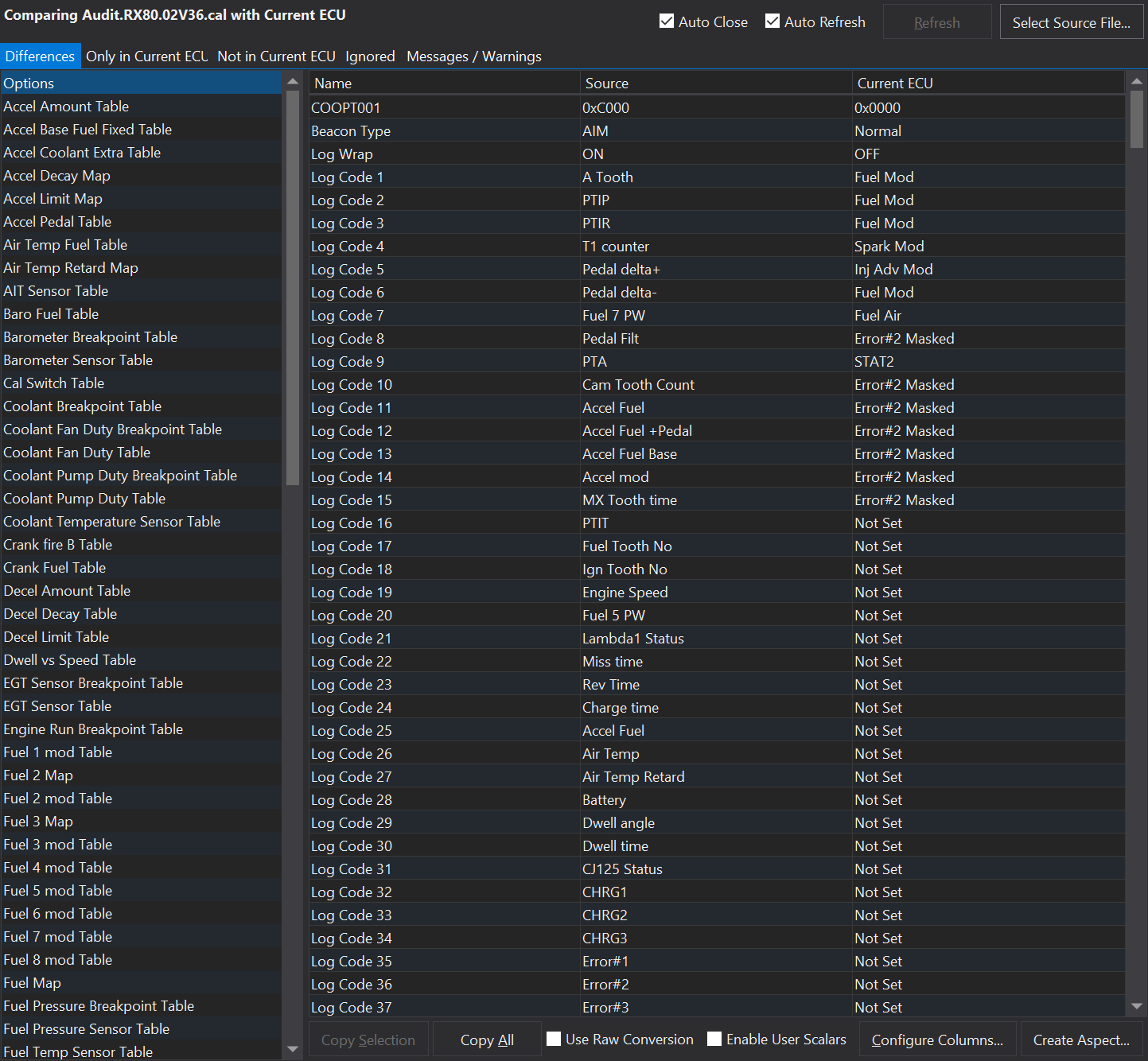1148x1061 pixels.
Task: Open Configure Columns dialog
Action: tap(936, 1040)
